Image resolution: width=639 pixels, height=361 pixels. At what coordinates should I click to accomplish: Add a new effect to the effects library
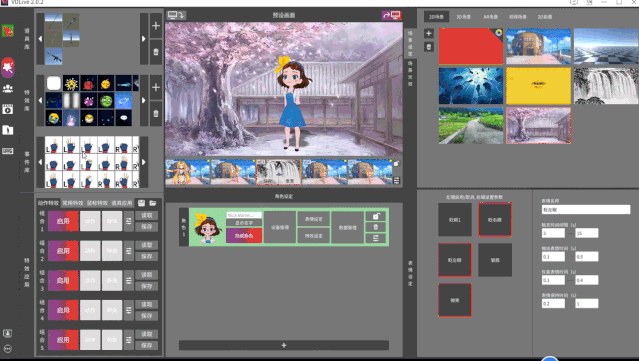[x=156, y=87]
